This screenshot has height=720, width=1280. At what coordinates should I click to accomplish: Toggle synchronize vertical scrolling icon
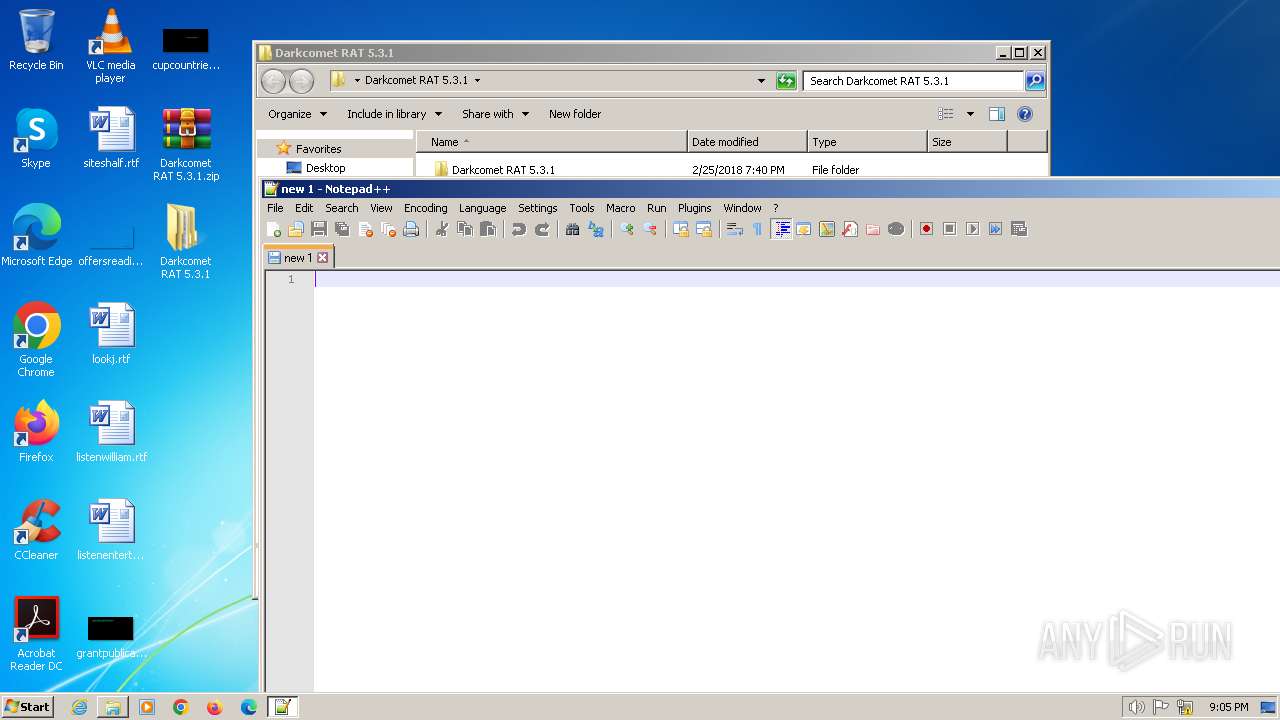680,229
